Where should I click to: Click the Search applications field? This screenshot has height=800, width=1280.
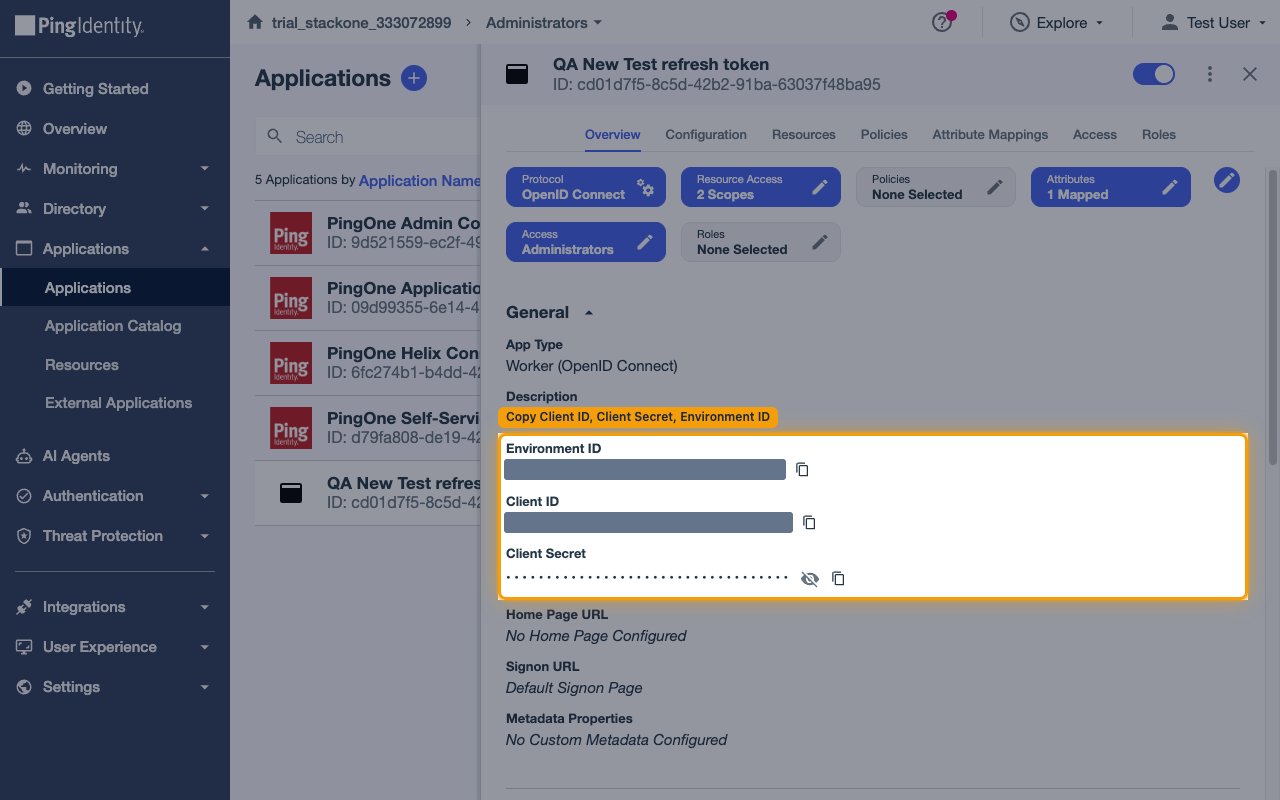[368, 137]
